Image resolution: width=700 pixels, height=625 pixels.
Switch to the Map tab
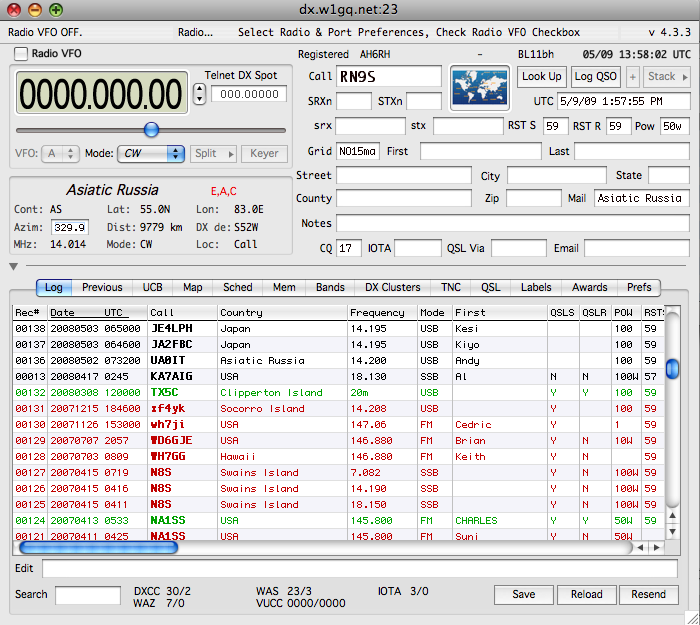coord(192,288)
